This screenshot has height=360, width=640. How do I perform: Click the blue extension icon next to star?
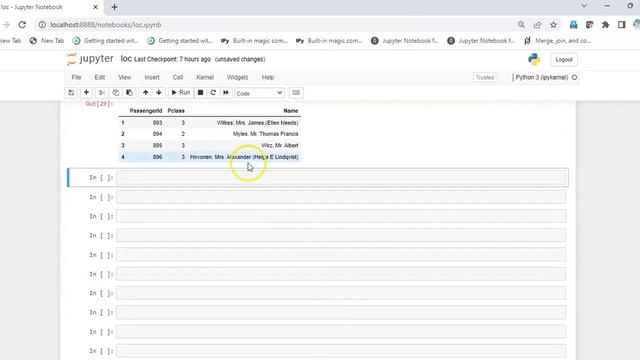573,24
